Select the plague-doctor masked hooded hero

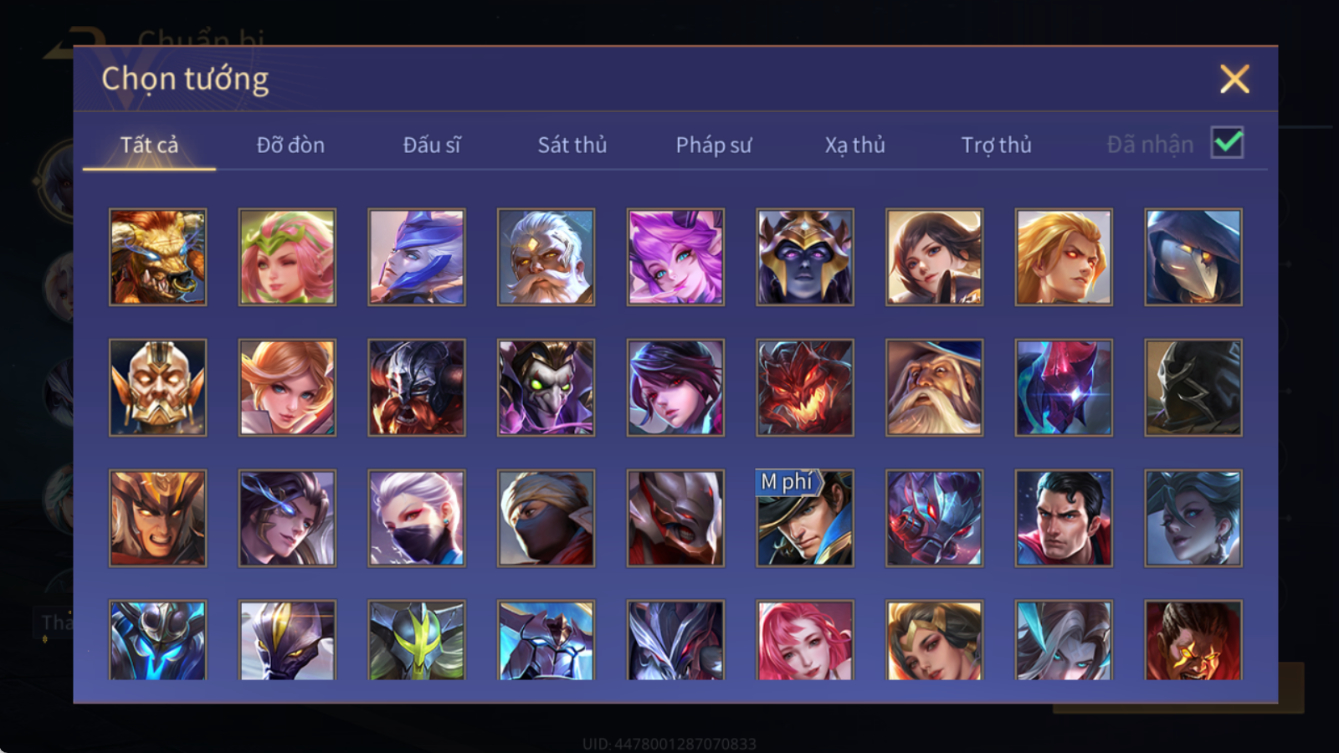(1194, 257)
